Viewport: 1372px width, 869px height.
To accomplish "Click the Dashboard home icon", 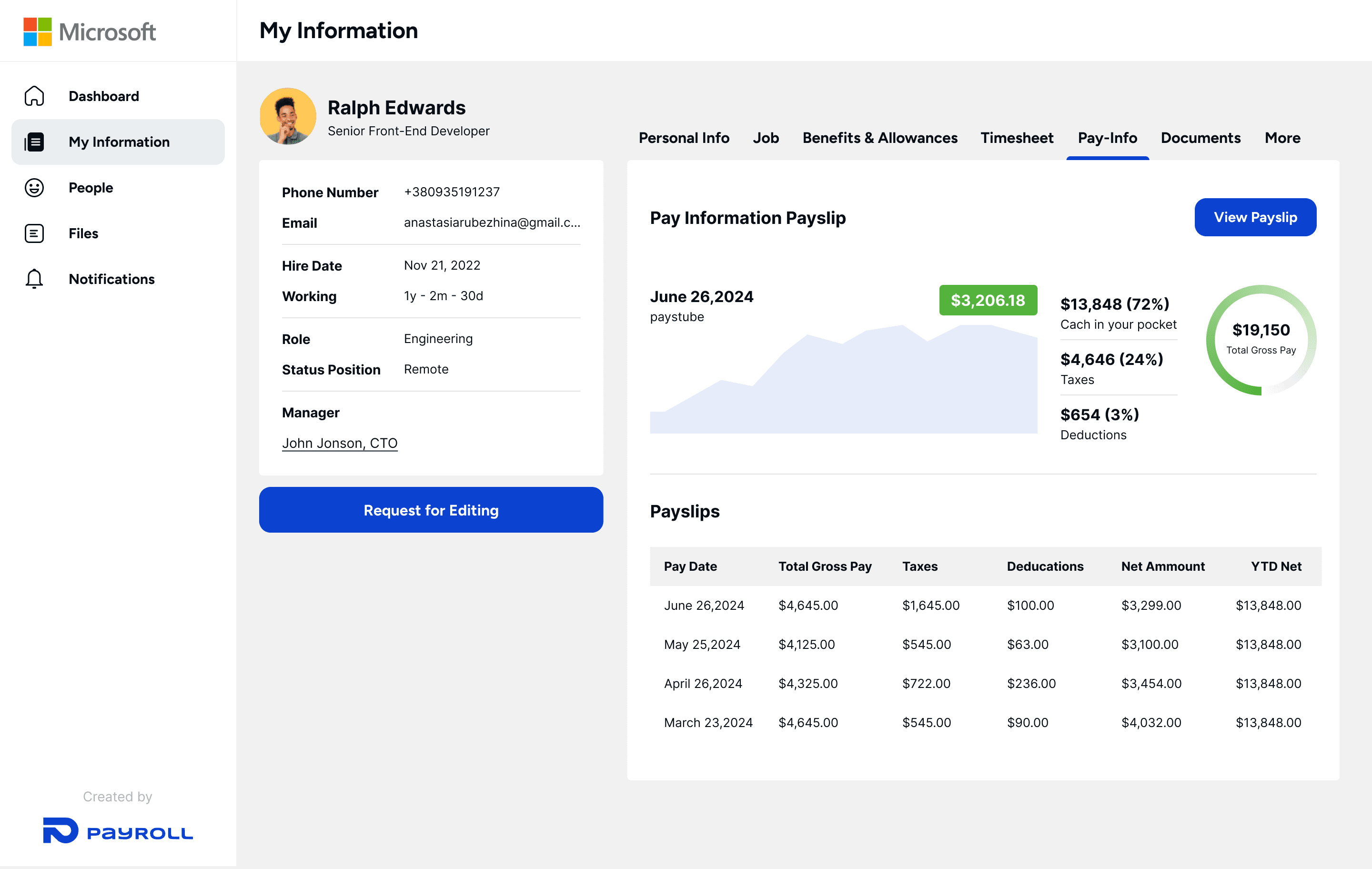I will tap(34, 96).
